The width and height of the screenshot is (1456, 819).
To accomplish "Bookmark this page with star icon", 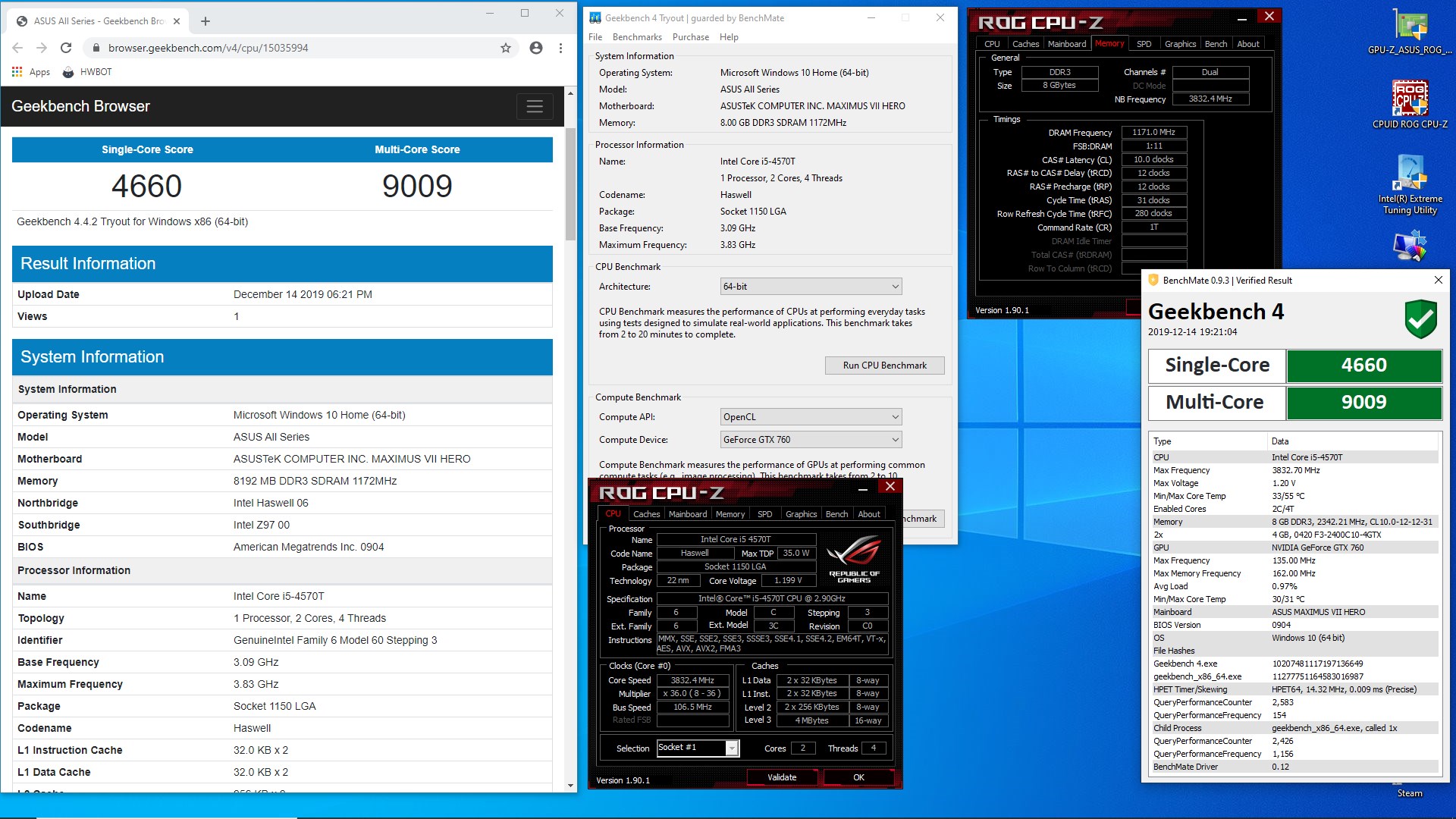I will 506,48.
